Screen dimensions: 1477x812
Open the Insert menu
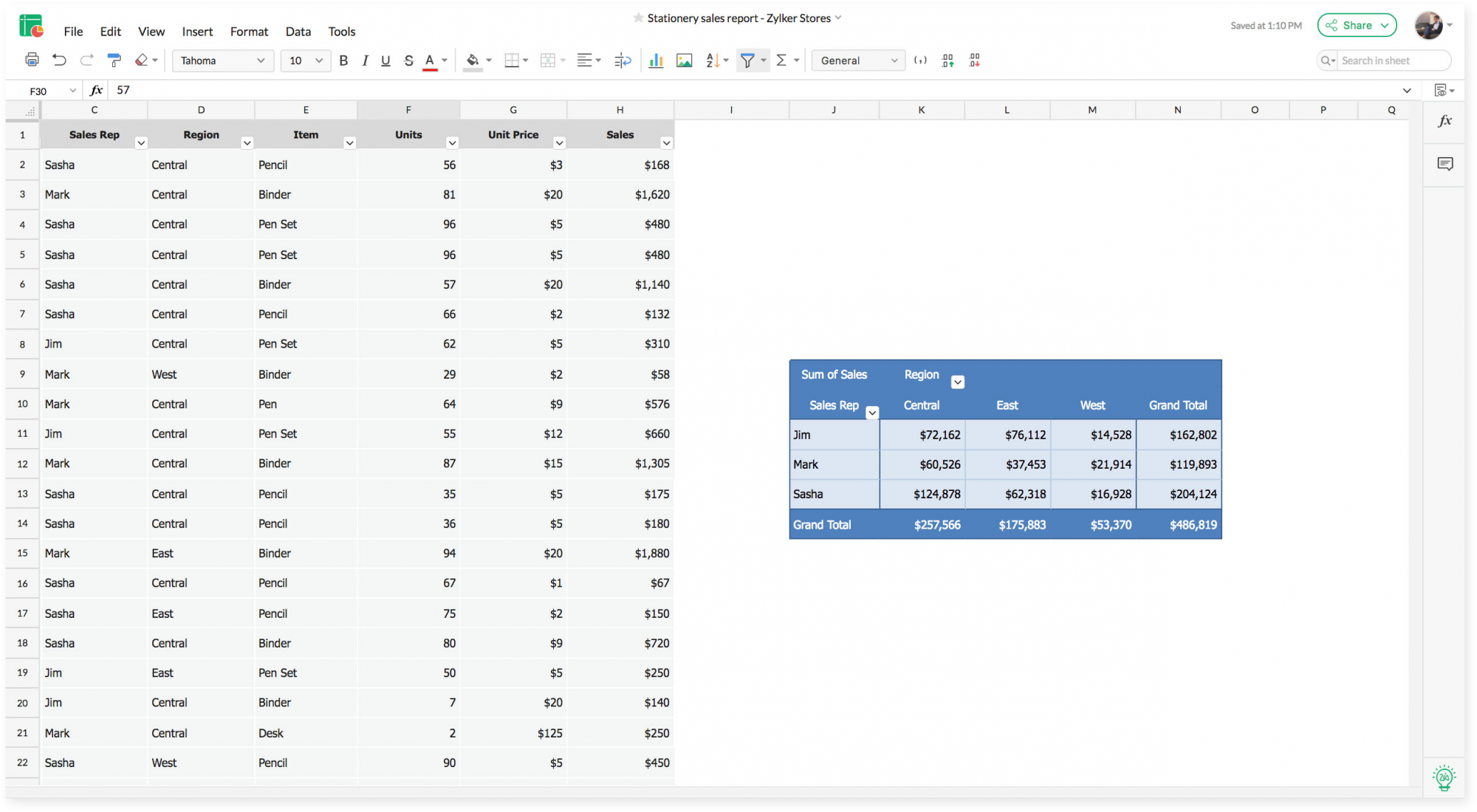(197, 31)
